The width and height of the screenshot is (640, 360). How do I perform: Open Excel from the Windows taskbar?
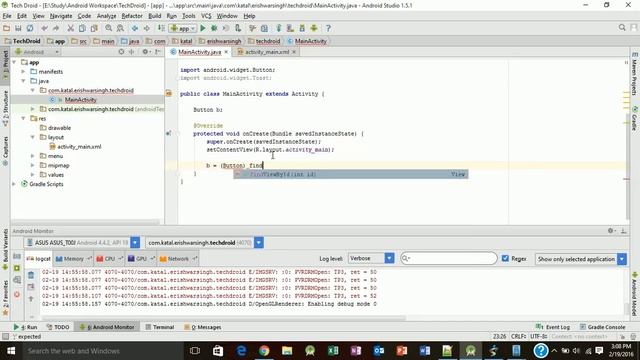(x=333, y=351)
